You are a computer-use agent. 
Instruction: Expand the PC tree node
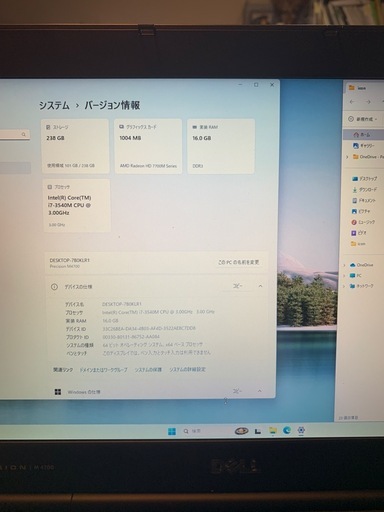tap(344, 276)
